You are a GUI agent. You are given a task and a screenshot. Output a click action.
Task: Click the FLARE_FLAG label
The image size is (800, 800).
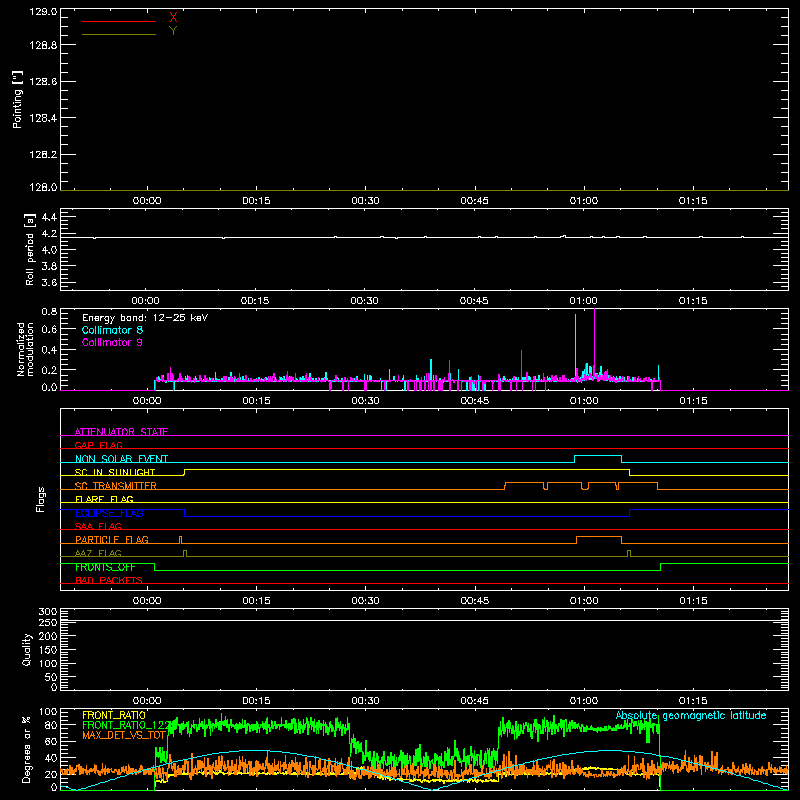104,499
